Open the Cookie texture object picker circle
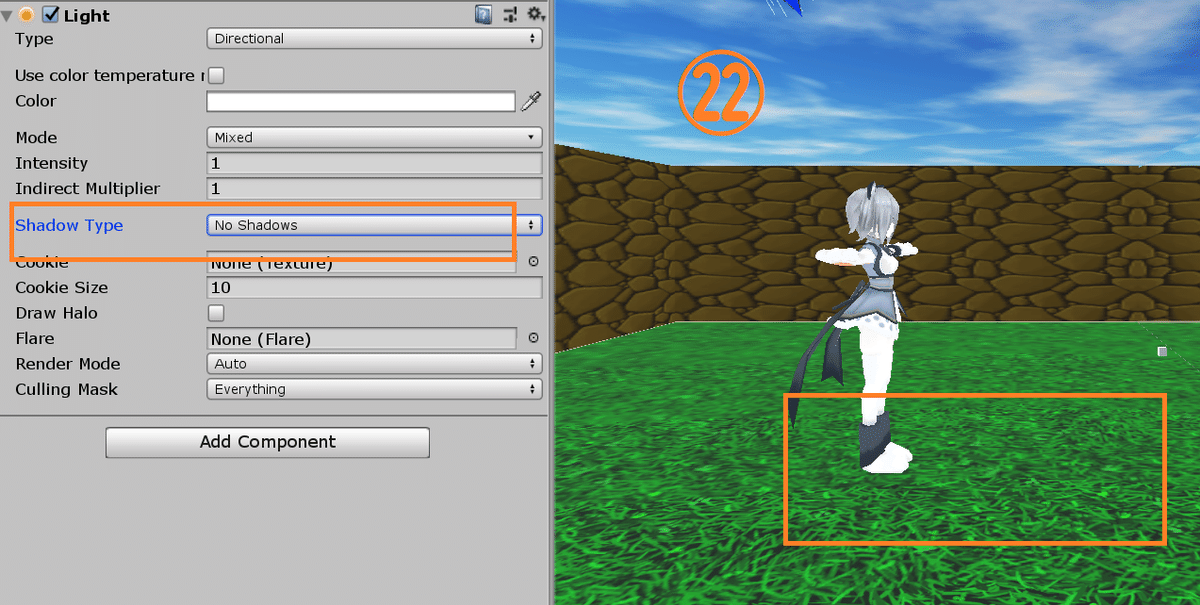The height and width of the screenshot is (605, 1200). pos(533,262)
